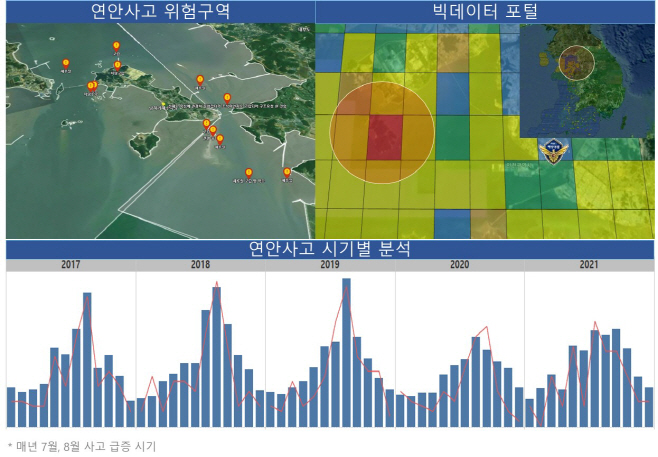658x457 pixels.
Task: Select the leftmost accident marker pin
Action: click(x=66, y=62)
